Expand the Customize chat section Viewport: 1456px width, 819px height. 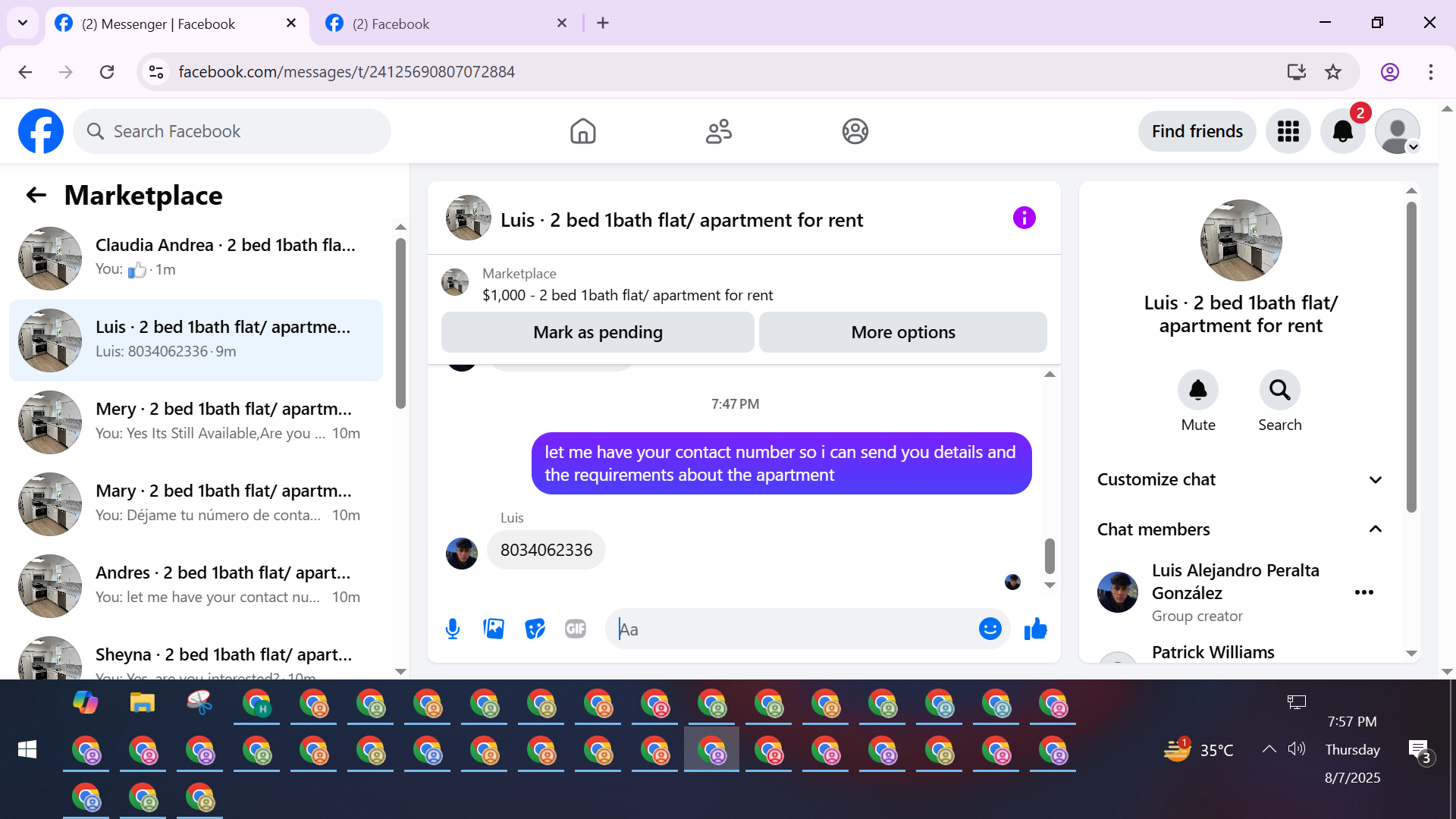[x=1241, y=479]
